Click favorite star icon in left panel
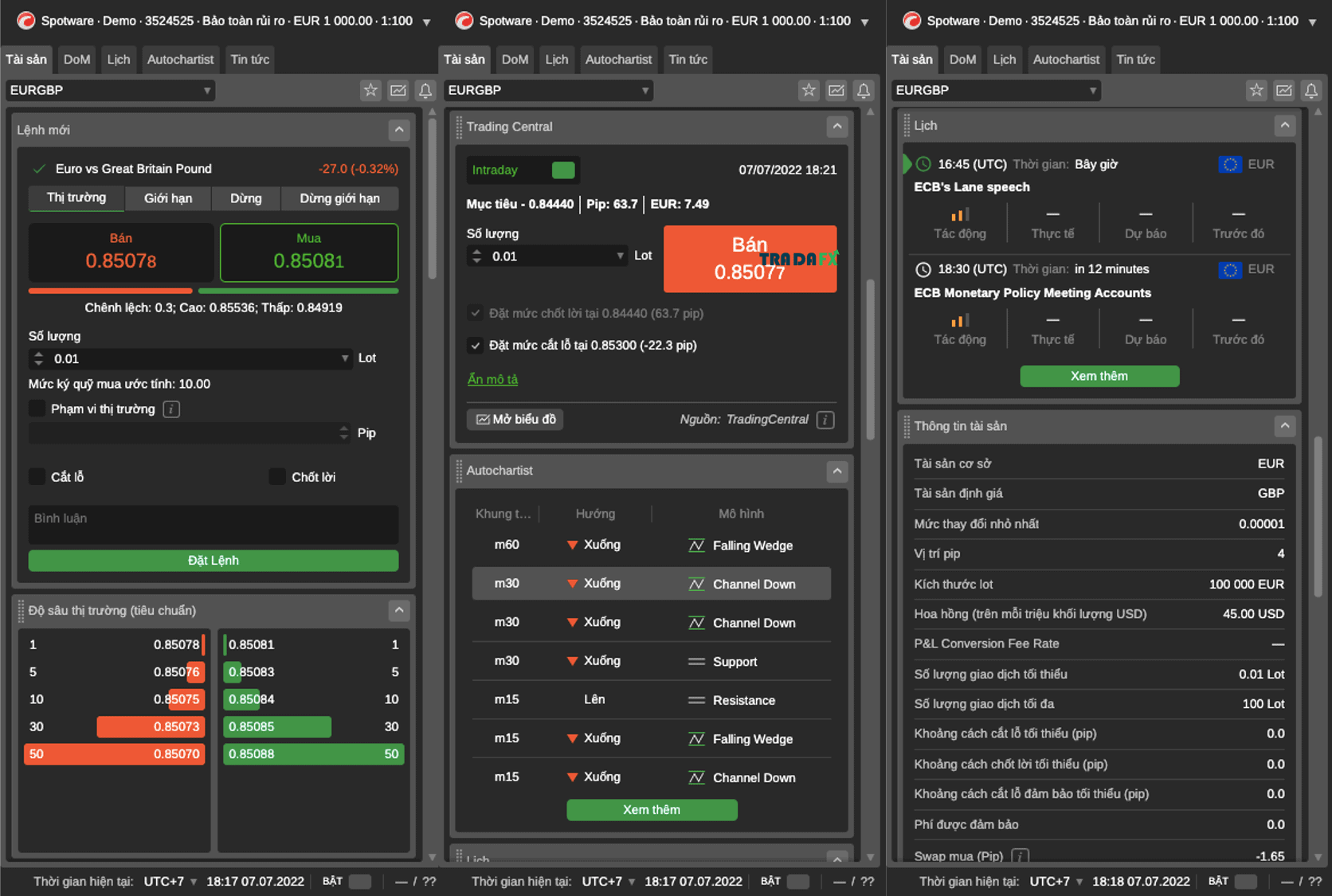Viewport: 1332px width, 896px height. point(370,91)
